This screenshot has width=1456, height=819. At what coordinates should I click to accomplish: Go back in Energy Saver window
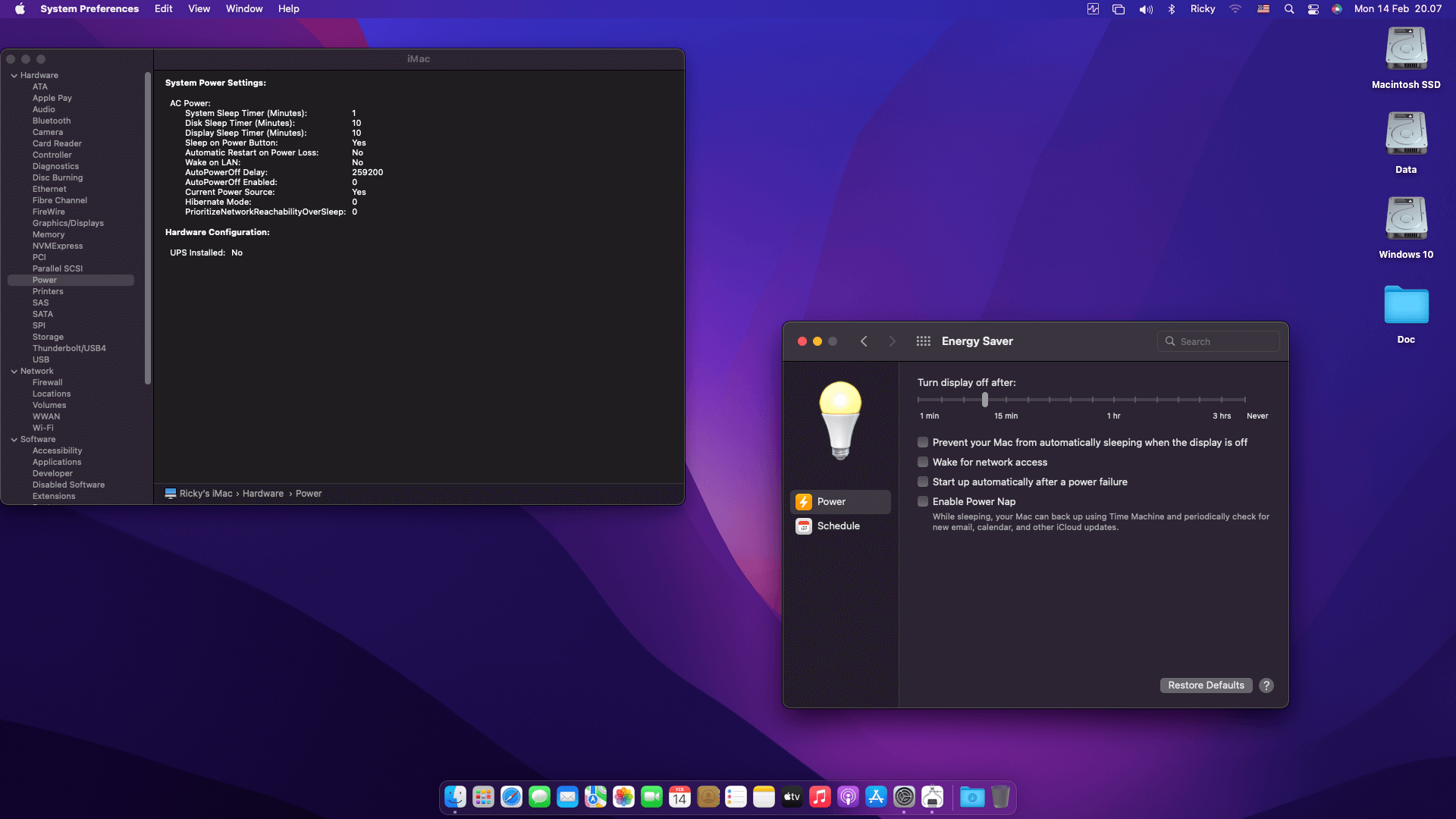864,341
